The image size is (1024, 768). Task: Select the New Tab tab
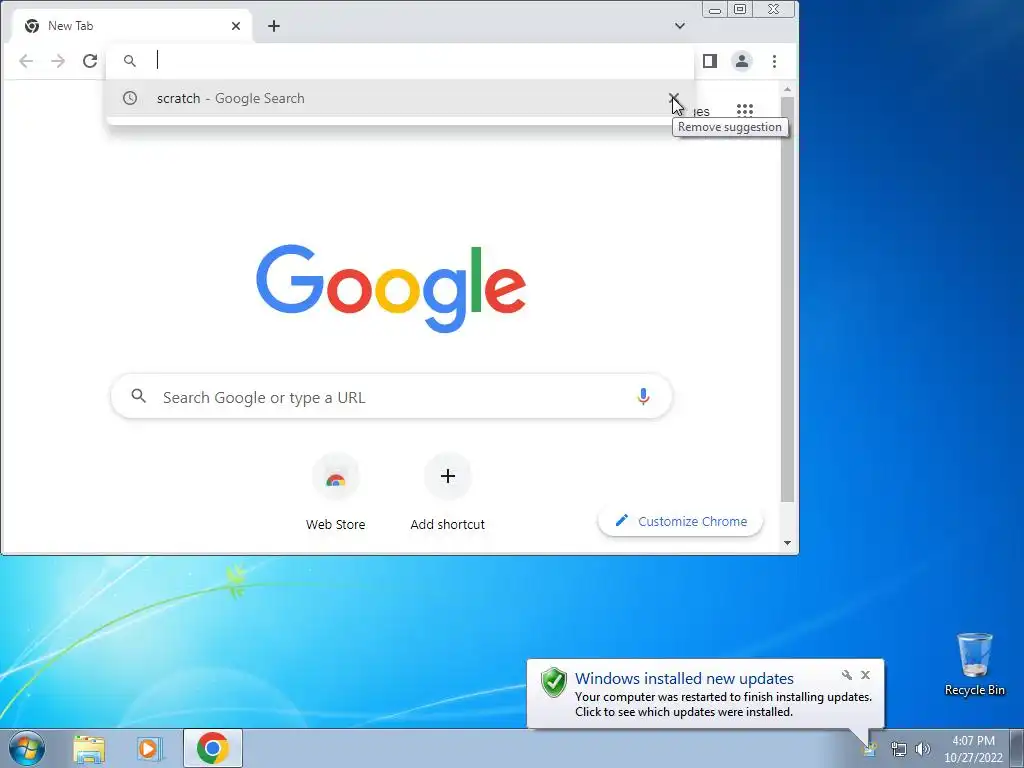click(133, 26)
